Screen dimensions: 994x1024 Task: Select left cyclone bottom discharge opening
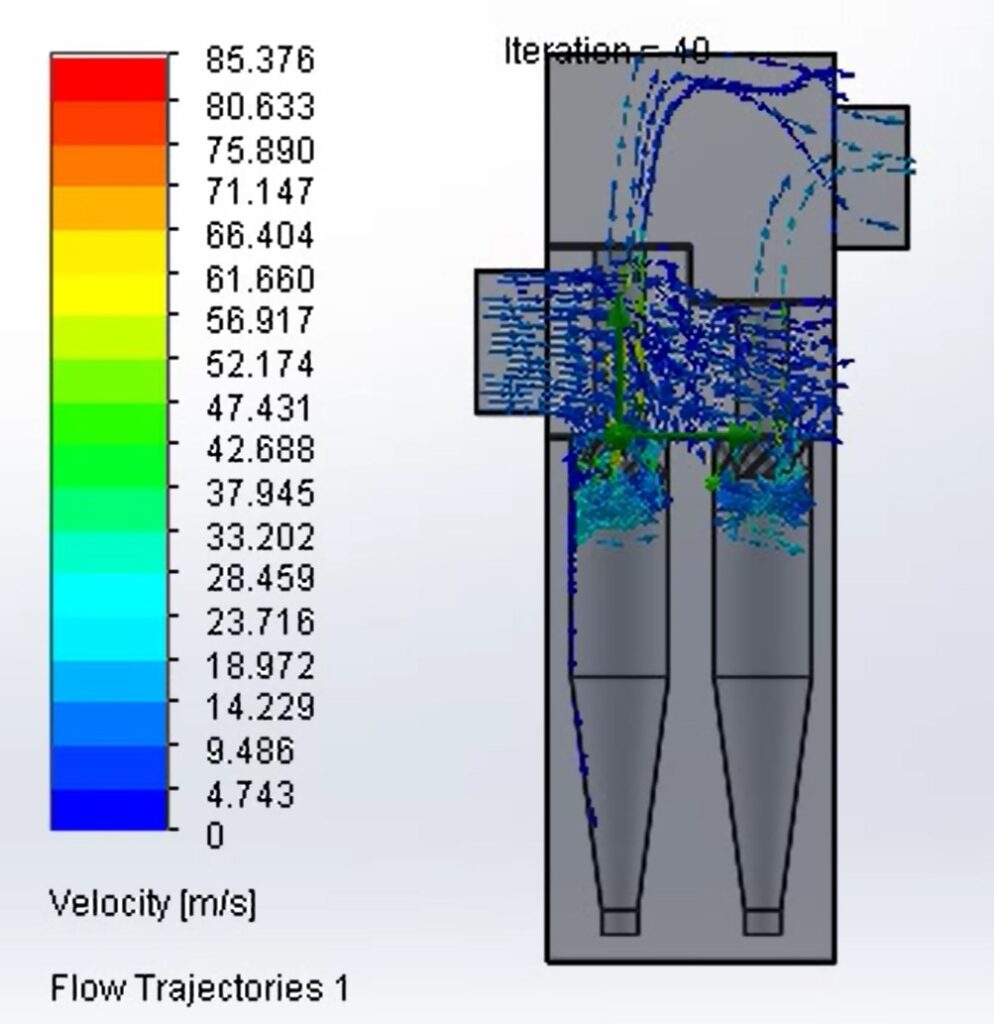(619, 921)
